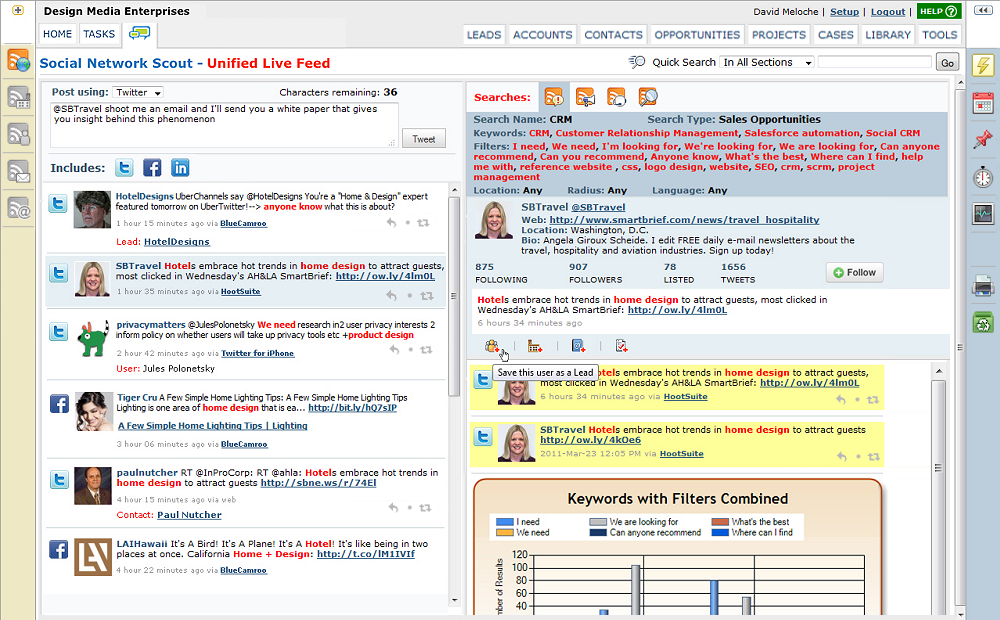Follow the SBTravel user

[855, 272]
